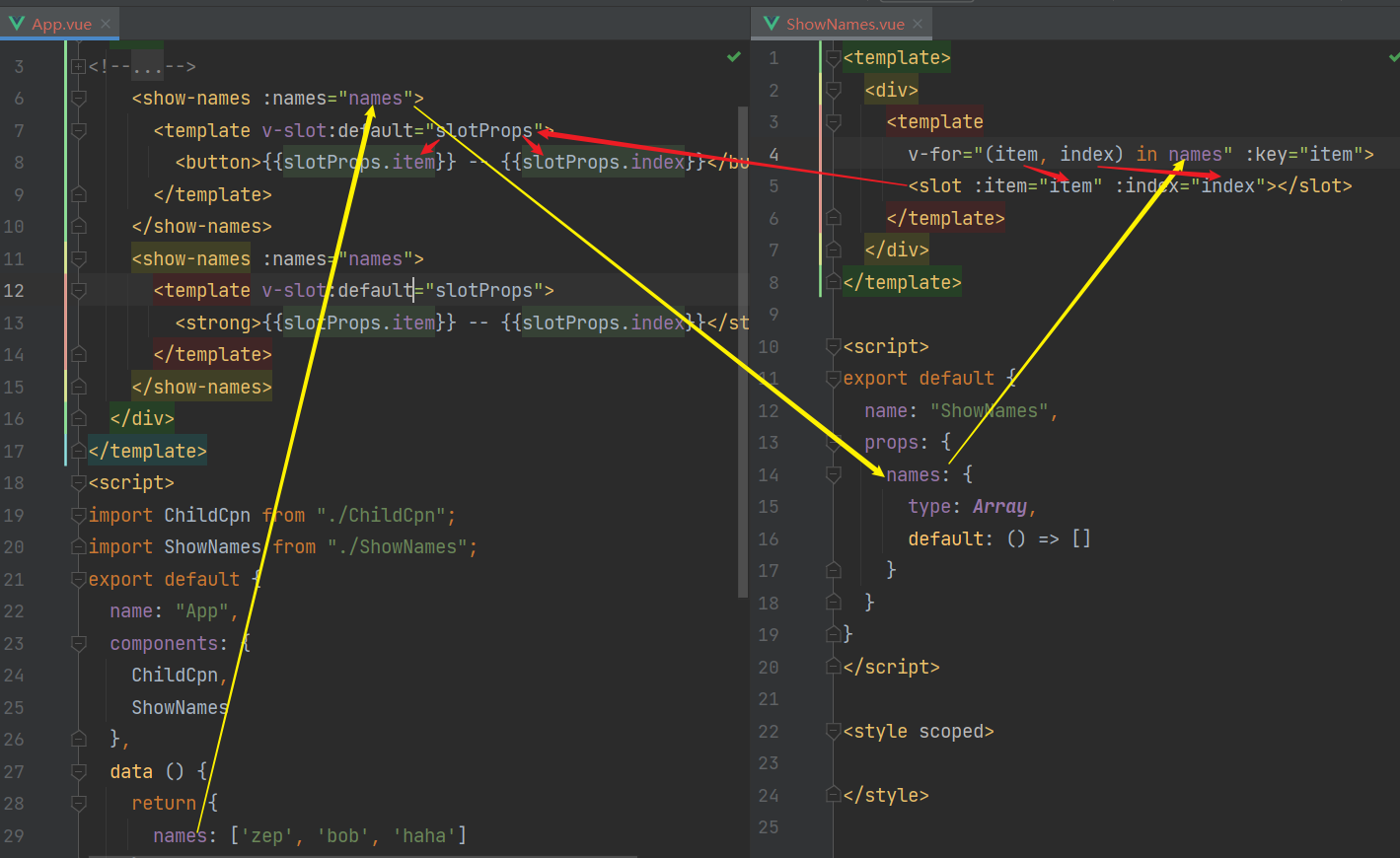Click line number 12 in App.vue gutter

14,291
